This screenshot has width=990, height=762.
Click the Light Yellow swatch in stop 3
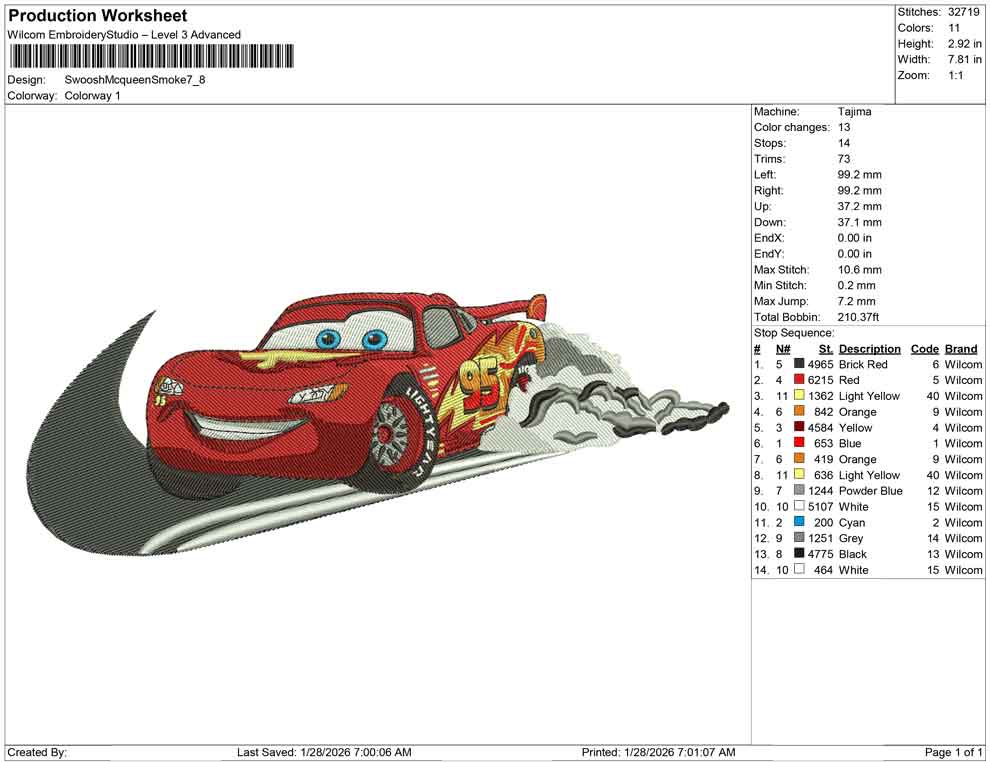pyautogui.click(x=800, y=396)
